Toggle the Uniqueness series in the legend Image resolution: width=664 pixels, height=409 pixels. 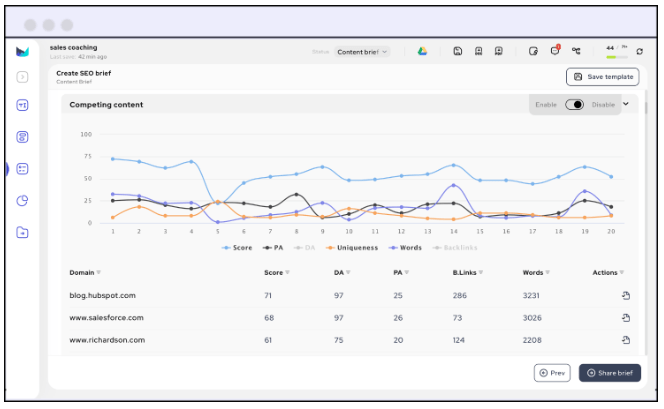coord(352,248)
